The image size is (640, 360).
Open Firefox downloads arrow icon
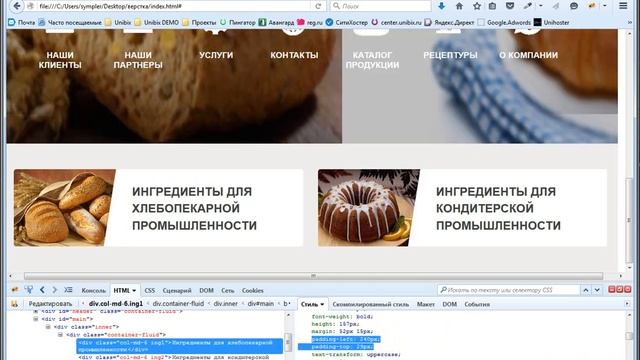tap(441, 6)
